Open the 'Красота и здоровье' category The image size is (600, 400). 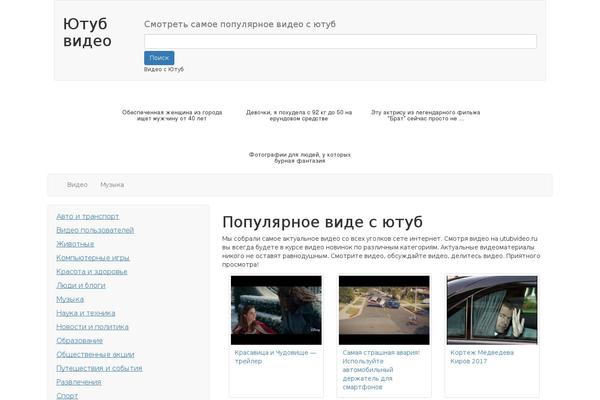(91, 271)
